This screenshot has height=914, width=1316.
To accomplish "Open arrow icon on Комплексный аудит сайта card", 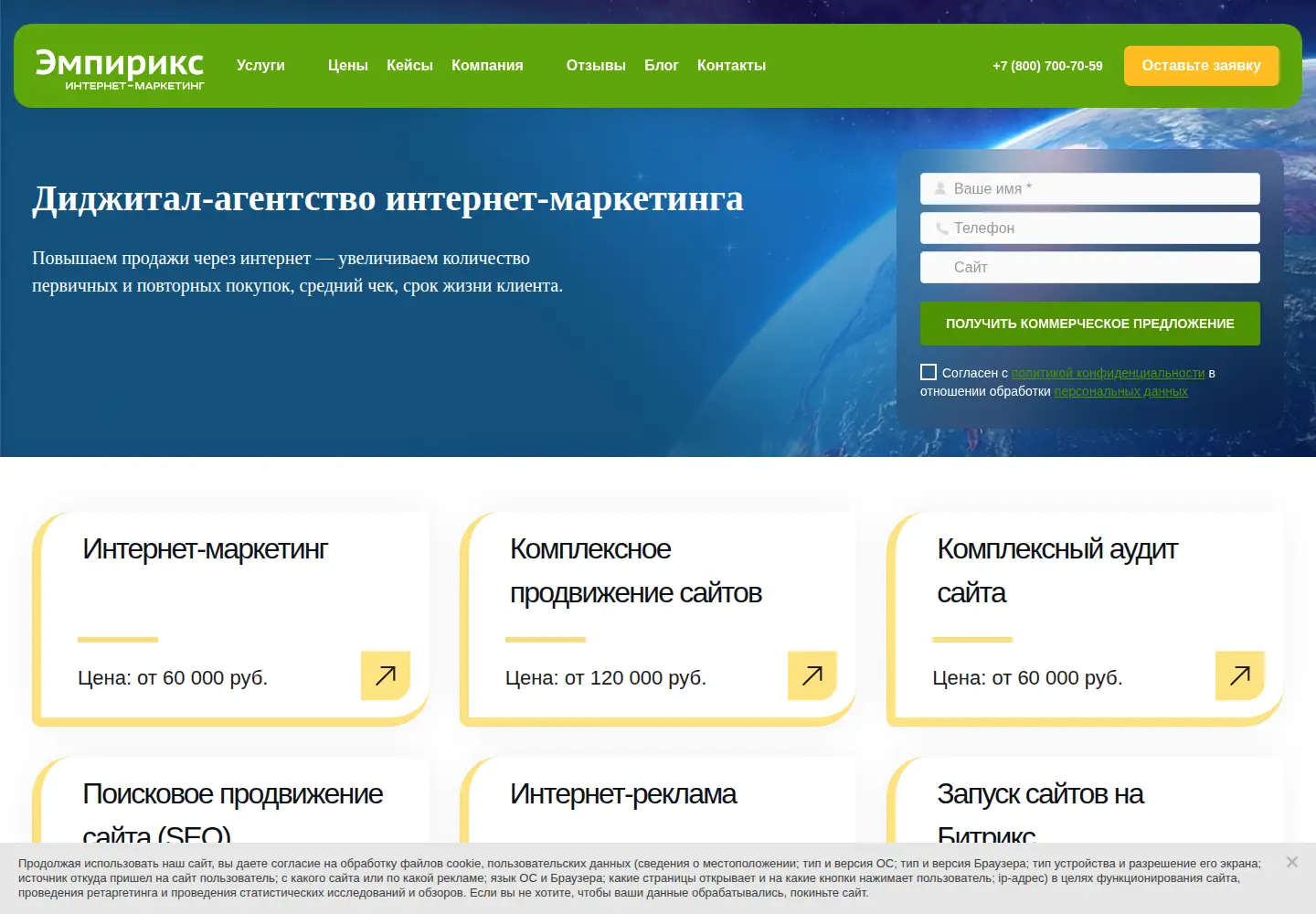I will click(1240, 675).
